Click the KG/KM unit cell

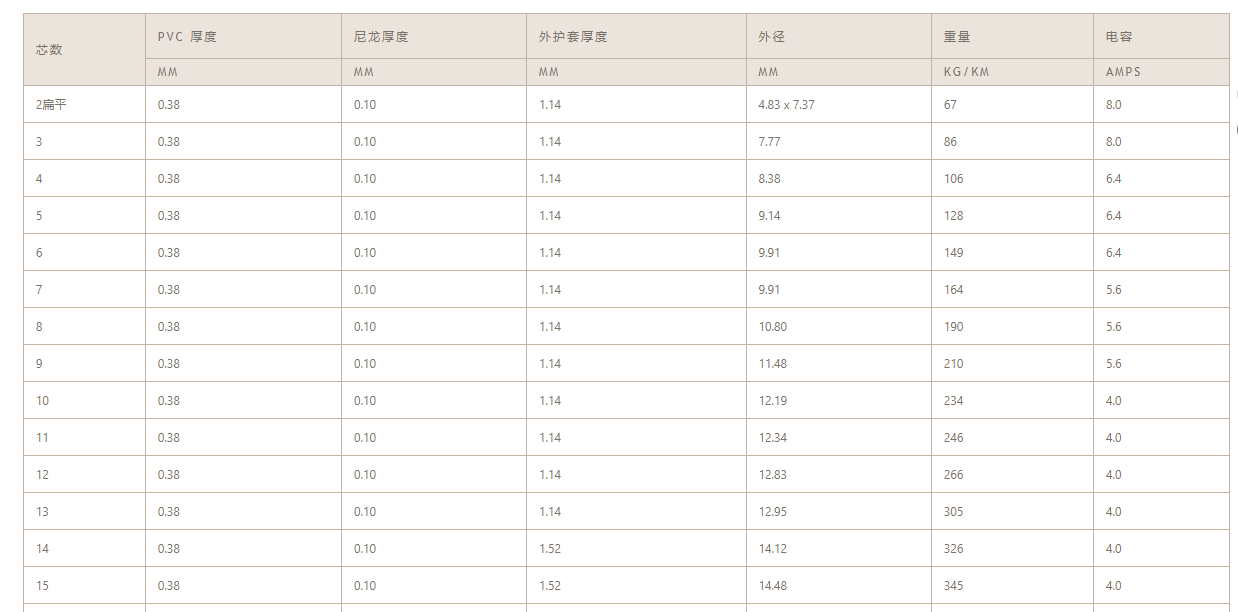coord(1012,72)
